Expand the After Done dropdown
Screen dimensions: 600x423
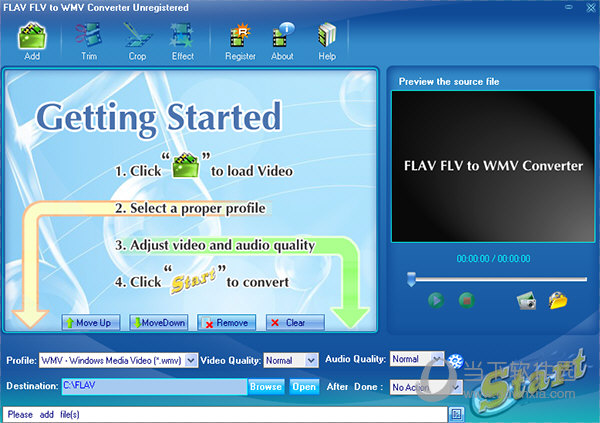click(455, 387)
